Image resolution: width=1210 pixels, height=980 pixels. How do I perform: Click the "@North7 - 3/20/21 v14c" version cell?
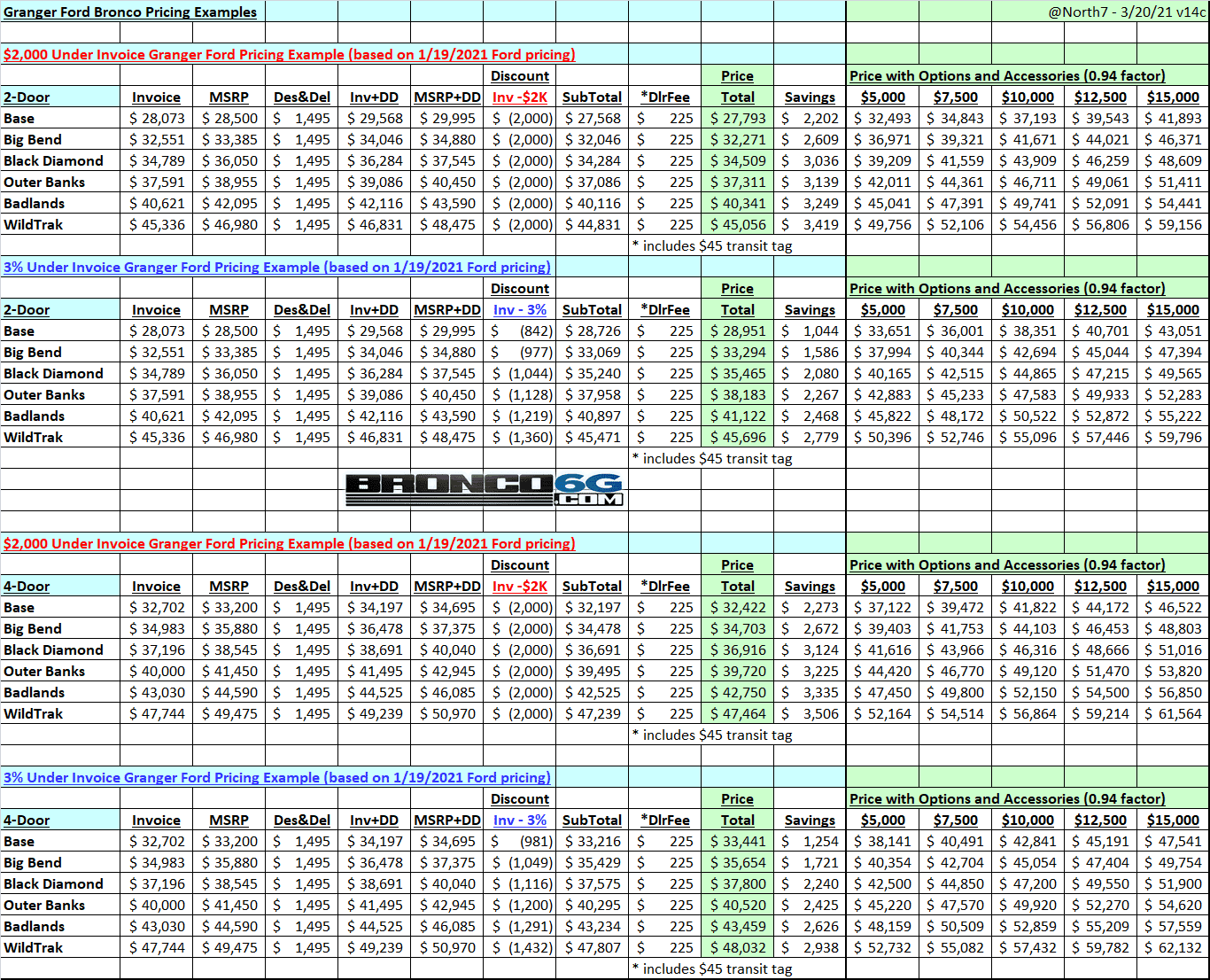click(1127, 12)
